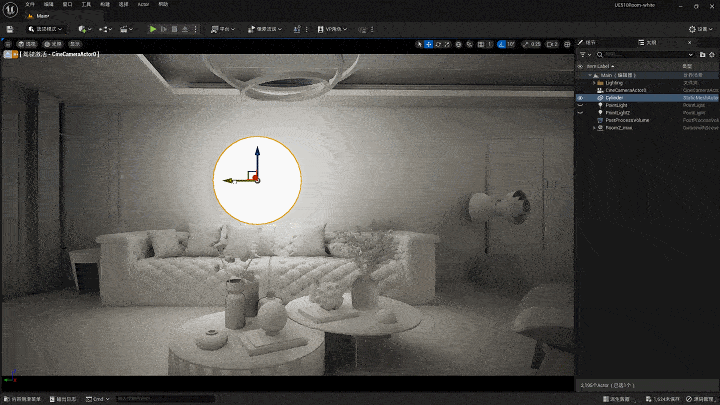Hide the Cylinder actor via eye icon

click(x=581, y=98)
